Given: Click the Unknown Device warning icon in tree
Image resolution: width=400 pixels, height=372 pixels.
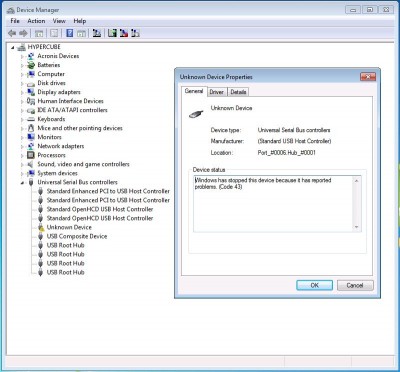Looking at the screenshot, I should [41, 227].
